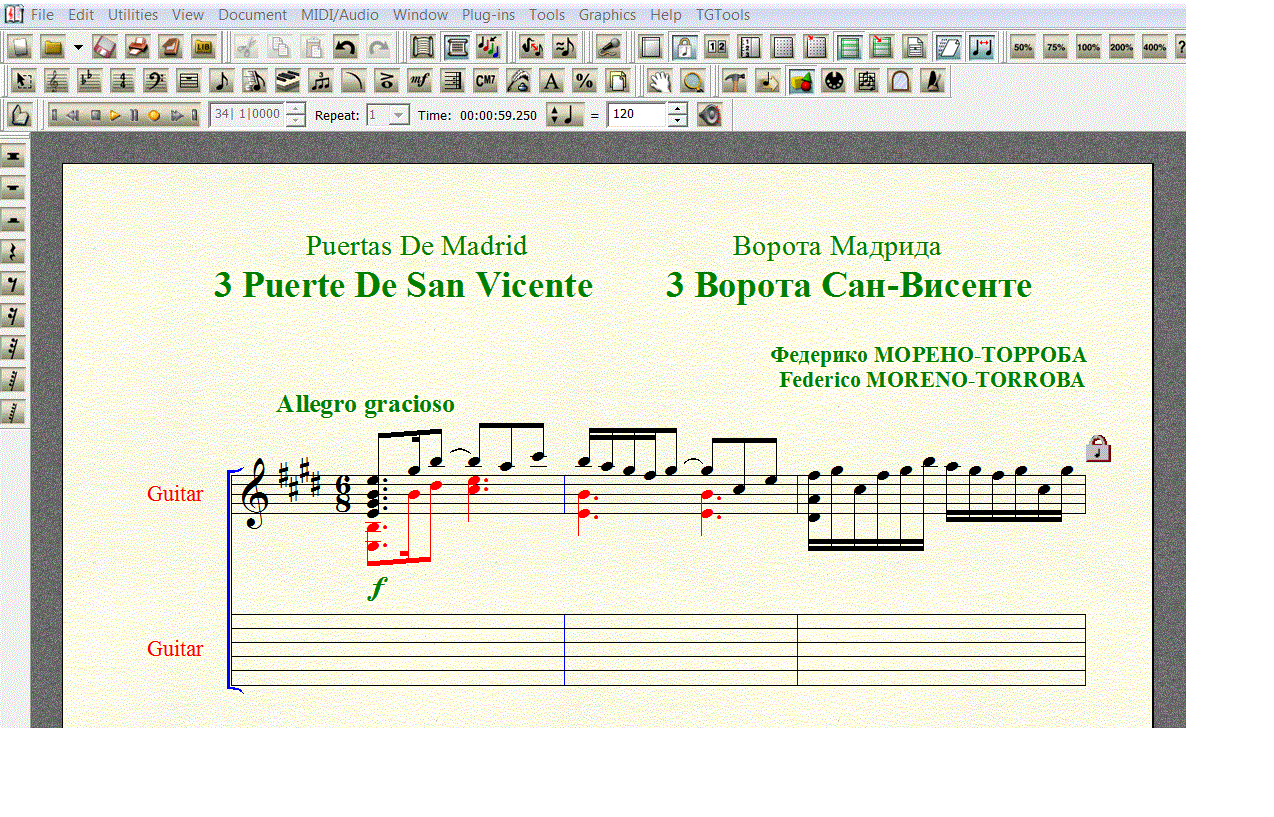Select the Simple Entry eighth-note tool
The width and height of the screenshot is (1274, 817).
pyautogui.click(x=221, y=80)
